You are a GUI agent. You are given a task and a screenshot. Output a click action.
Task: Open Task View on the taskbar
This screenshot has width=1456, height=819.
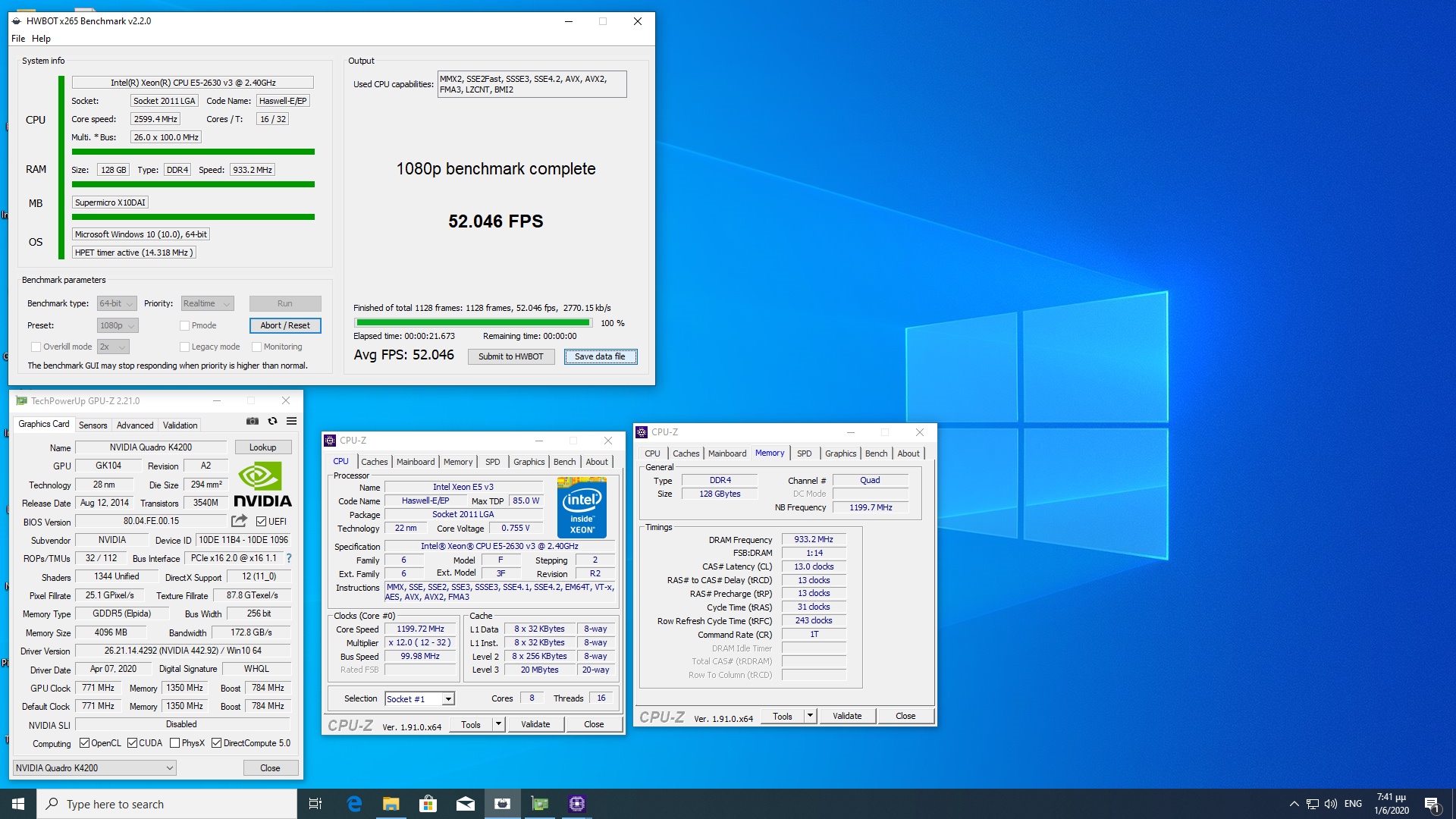[x=315, y=804]
